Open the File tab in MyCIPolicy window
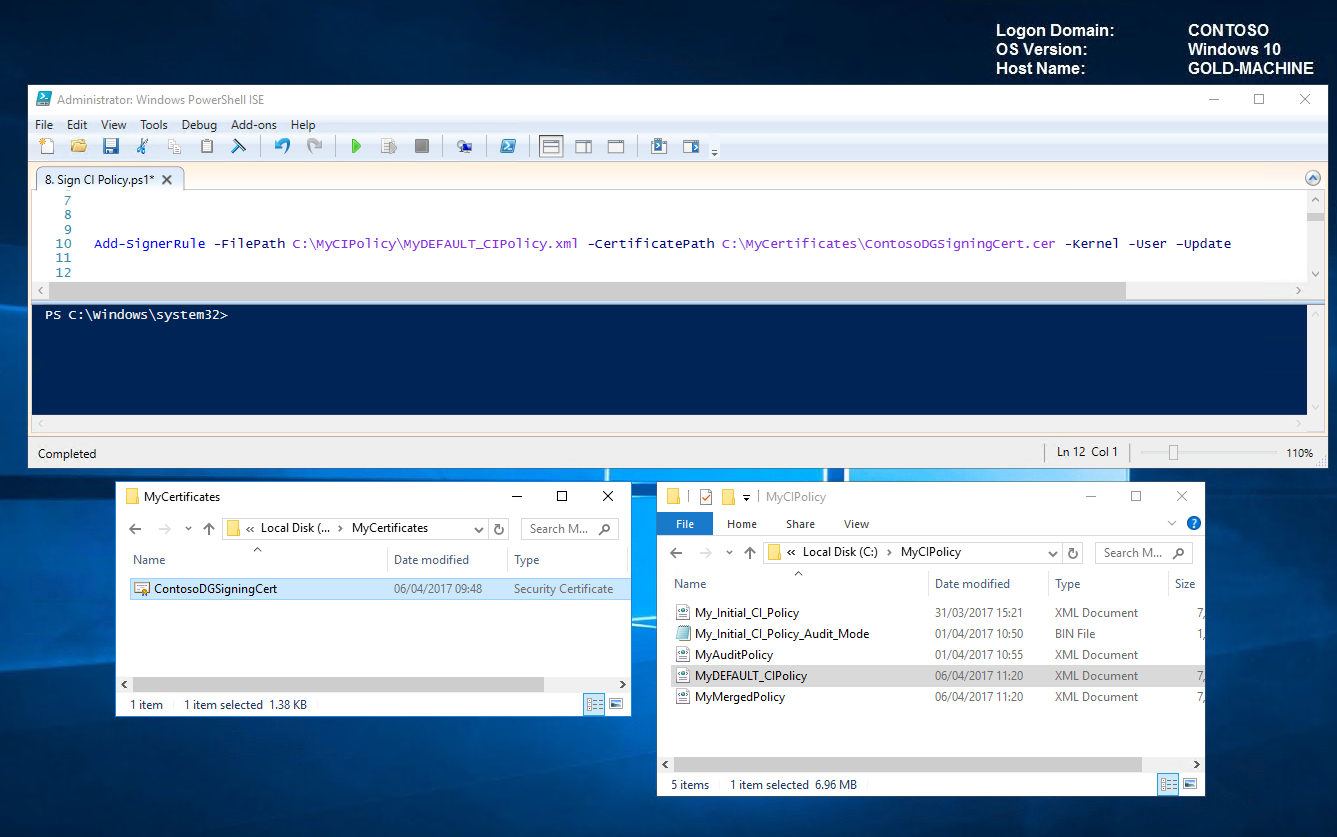 [685, 524]
